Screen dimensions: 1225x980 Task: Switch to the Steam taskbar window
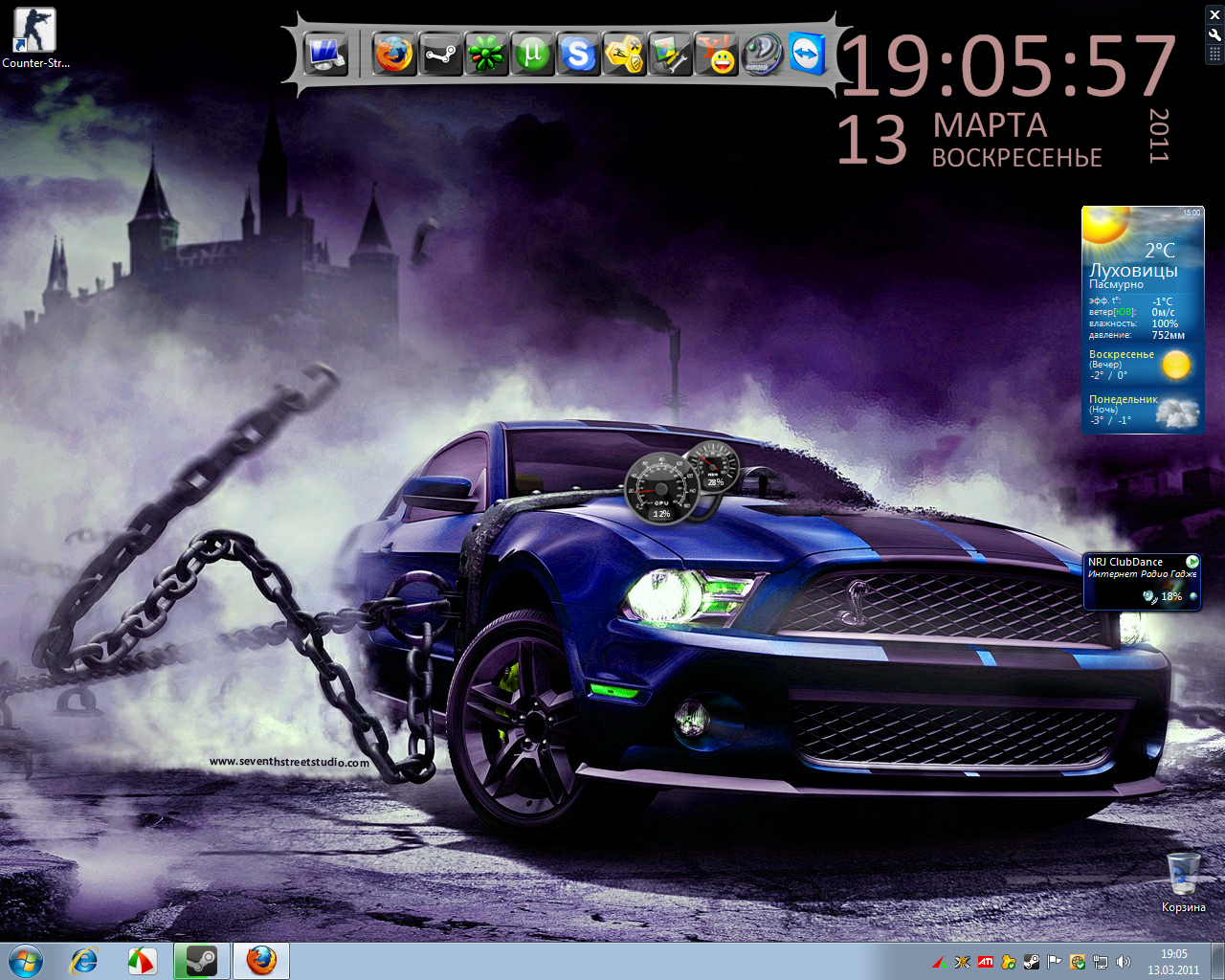pyautogui.click(x=201, y=961)
